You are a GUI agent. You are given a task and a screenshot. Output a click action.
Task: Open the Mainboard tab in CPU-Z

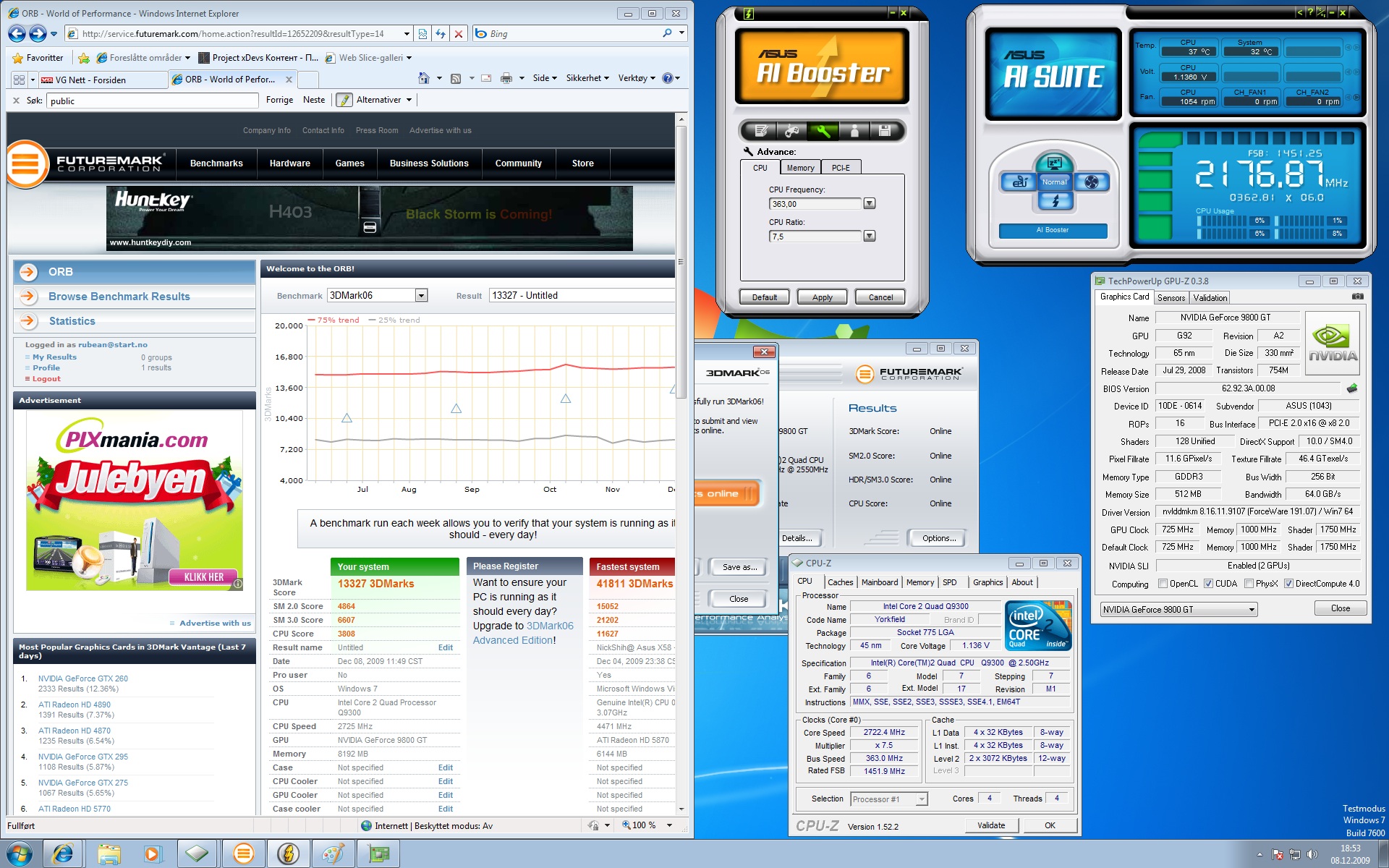[879, 582]
